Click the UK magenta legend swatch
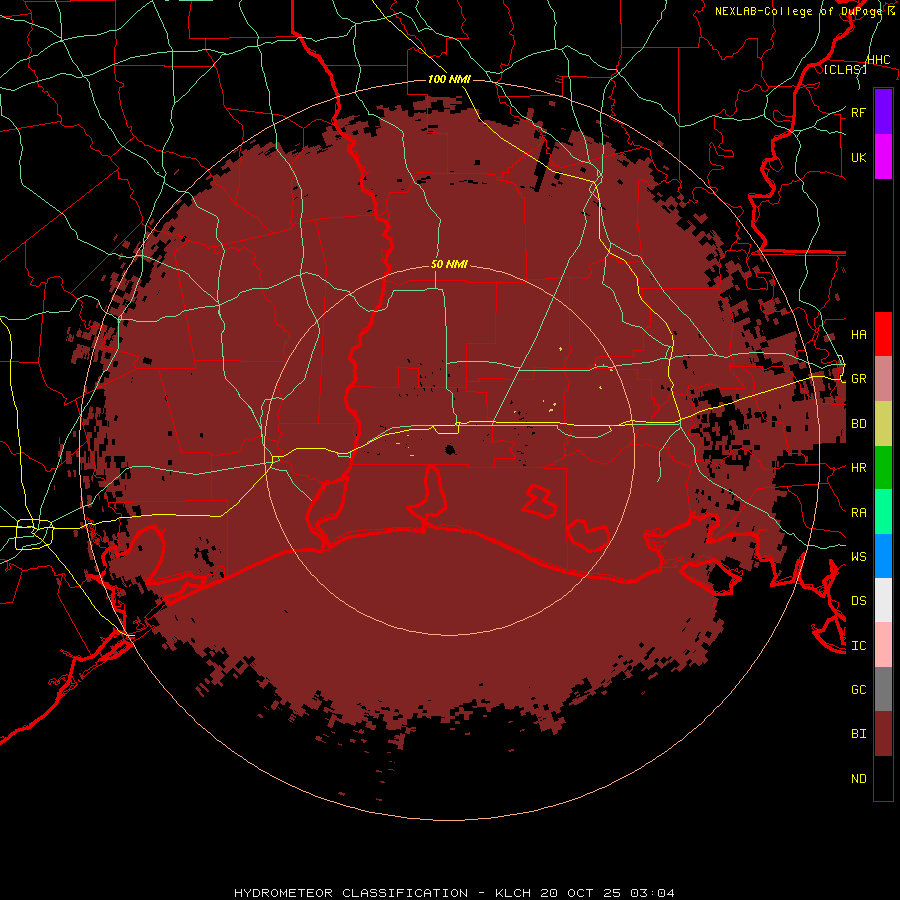The image size is (900, 900). [883, 157]
